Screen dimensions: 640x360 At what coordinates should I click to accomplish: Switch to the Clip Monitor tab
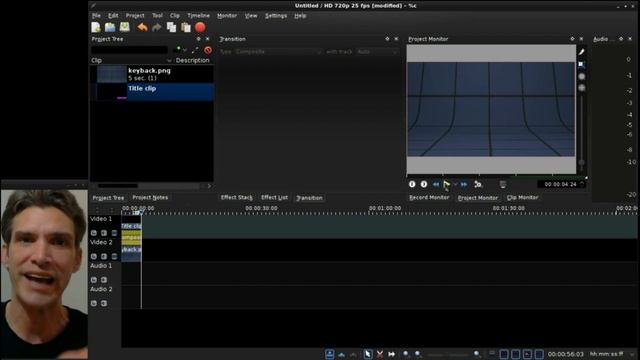pos(522,198)
